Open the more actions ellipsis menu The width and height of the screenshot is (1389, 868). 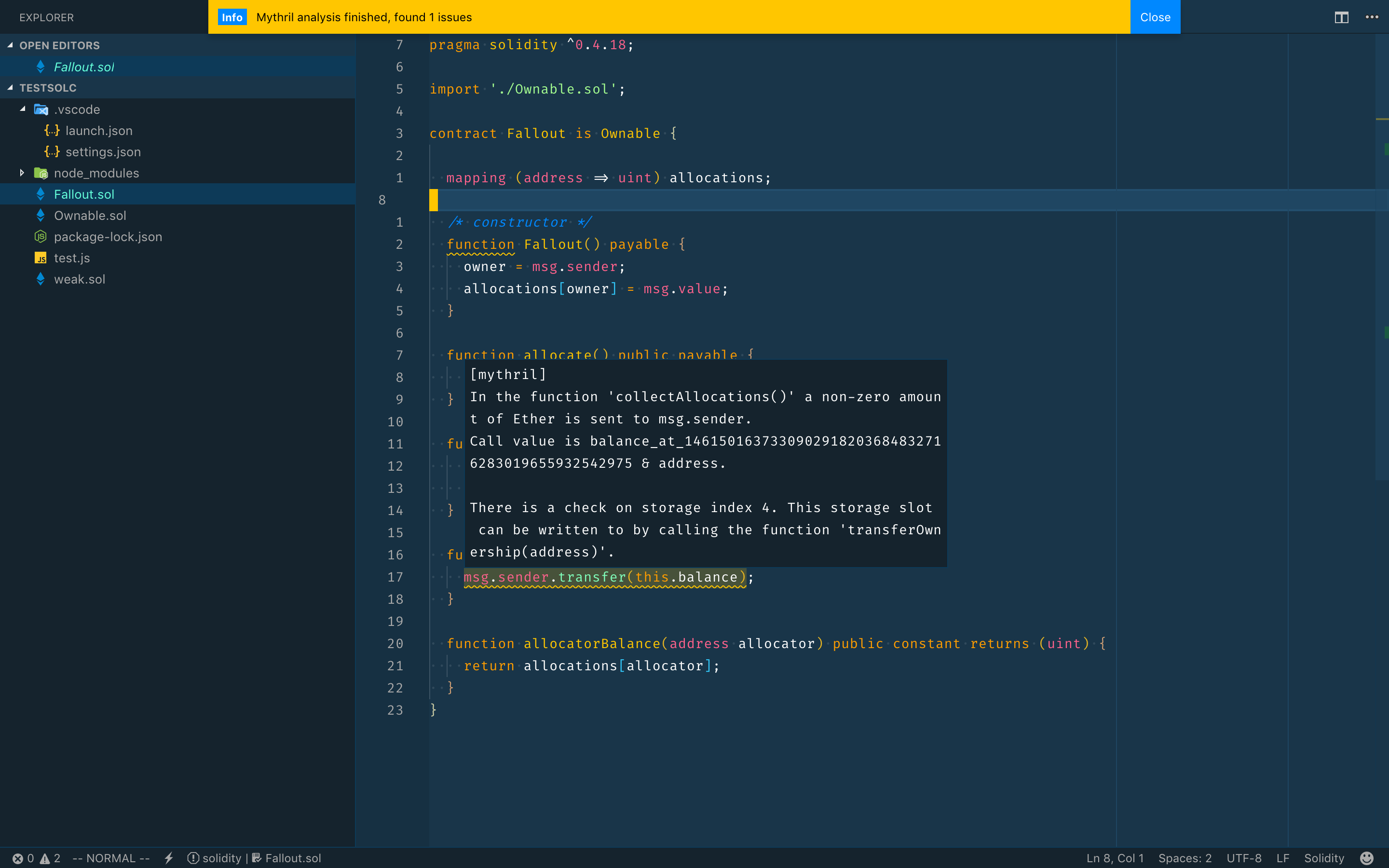pyautogui.click(x=1372, y=17)
